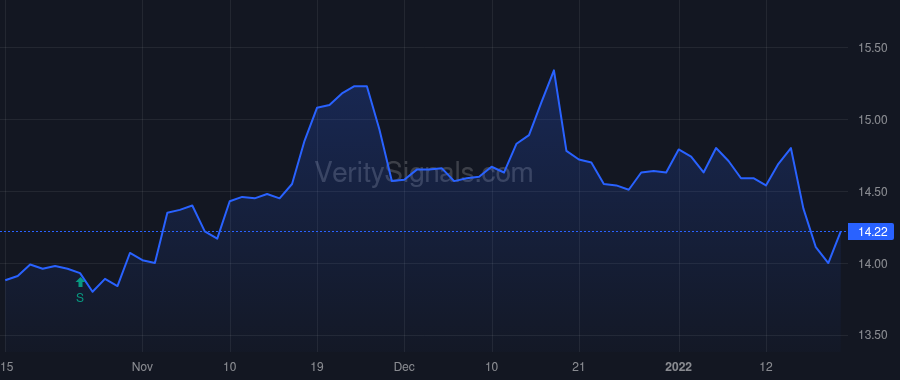Click the green S letter under the arrow
This screenshot has width=900, height=380.
pyautogui.click(x=80, y=297)
